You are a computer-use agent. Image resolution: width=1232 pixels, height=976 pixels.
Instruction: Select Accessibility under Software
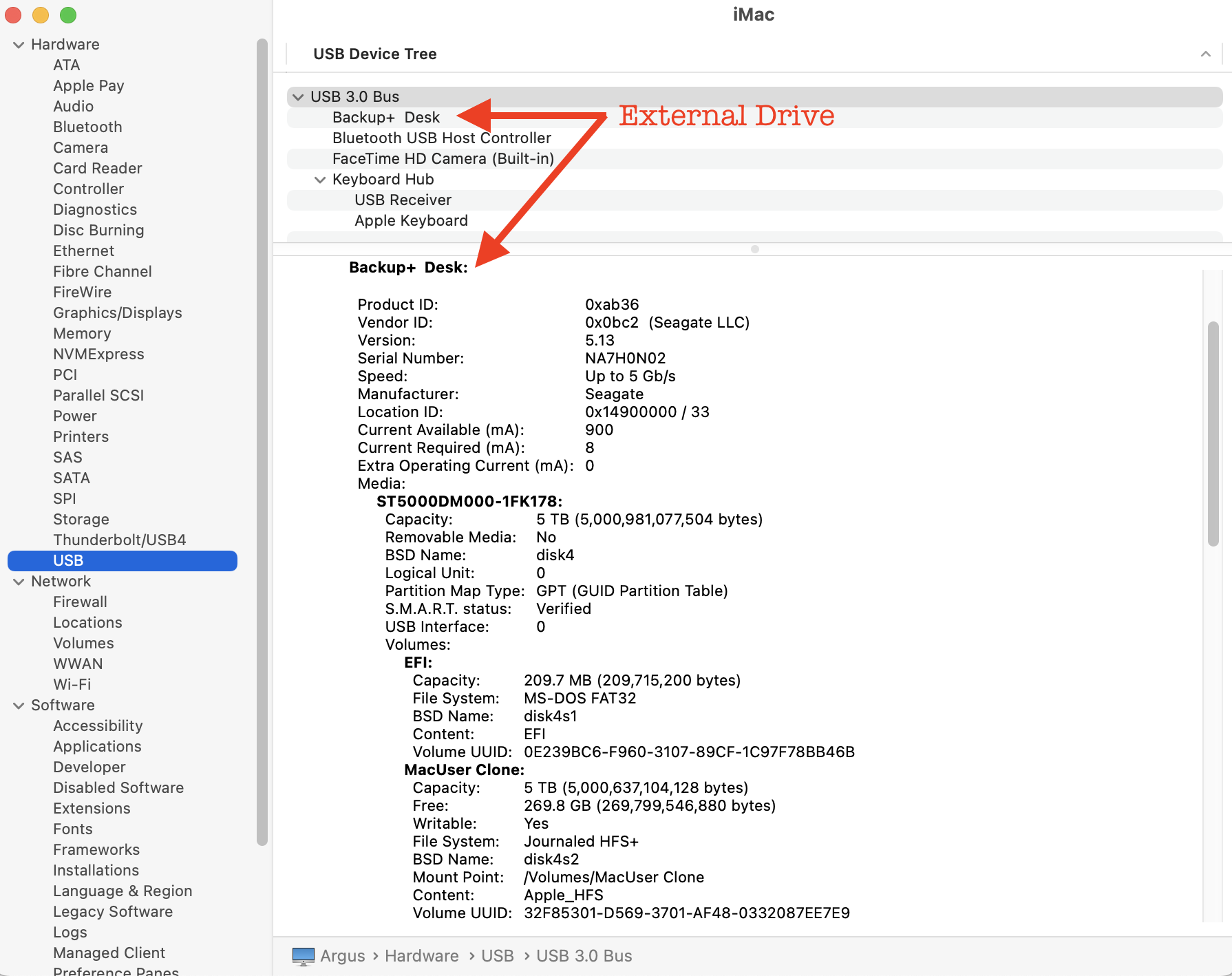(98, 726)
